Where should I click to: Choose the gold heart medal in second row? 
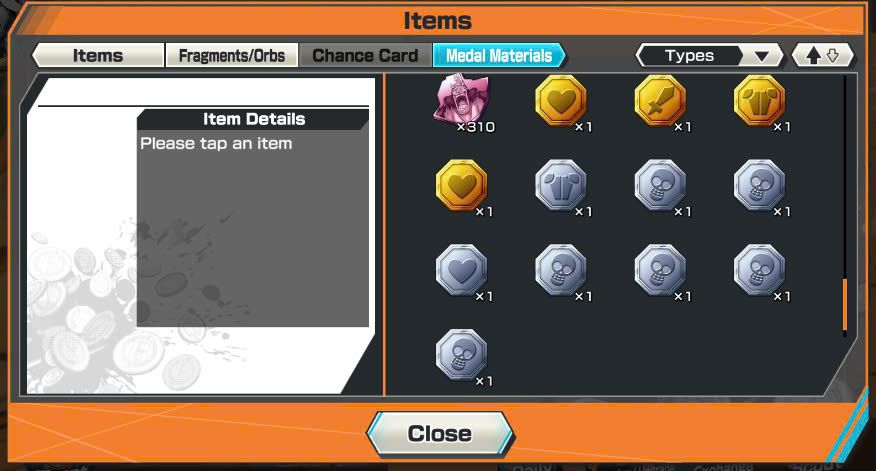[x=461, y=185]
